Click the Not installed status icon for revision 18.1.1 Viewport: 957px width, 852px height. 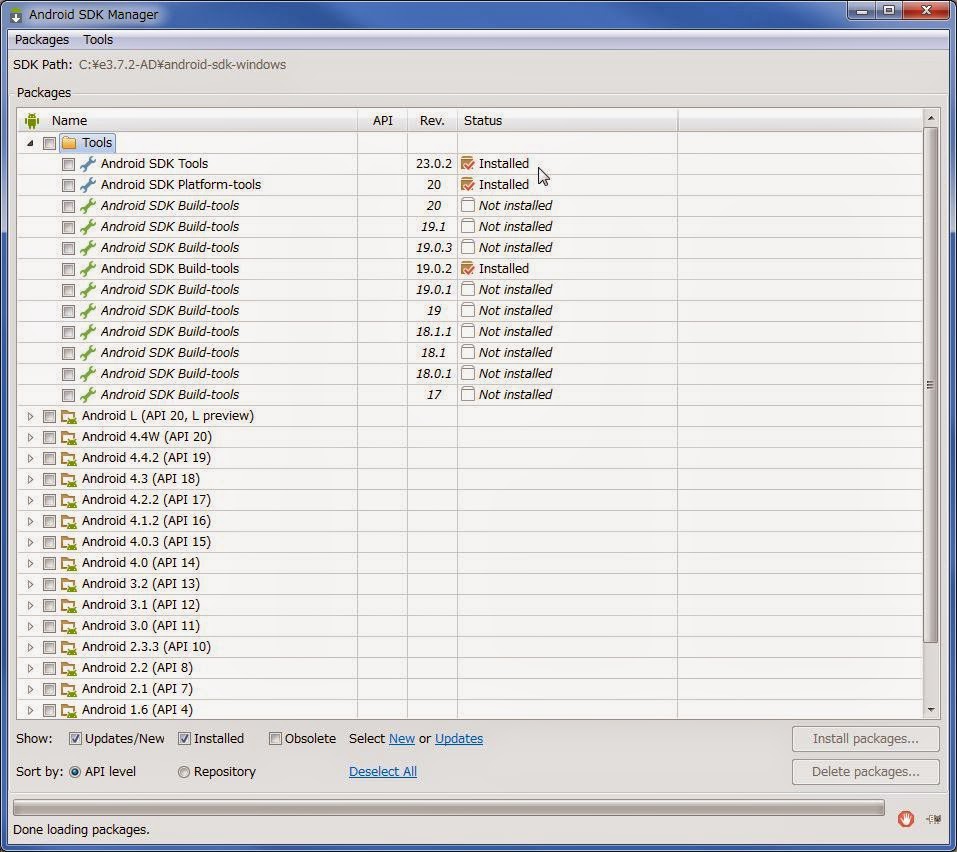click(x=468, y=331)
